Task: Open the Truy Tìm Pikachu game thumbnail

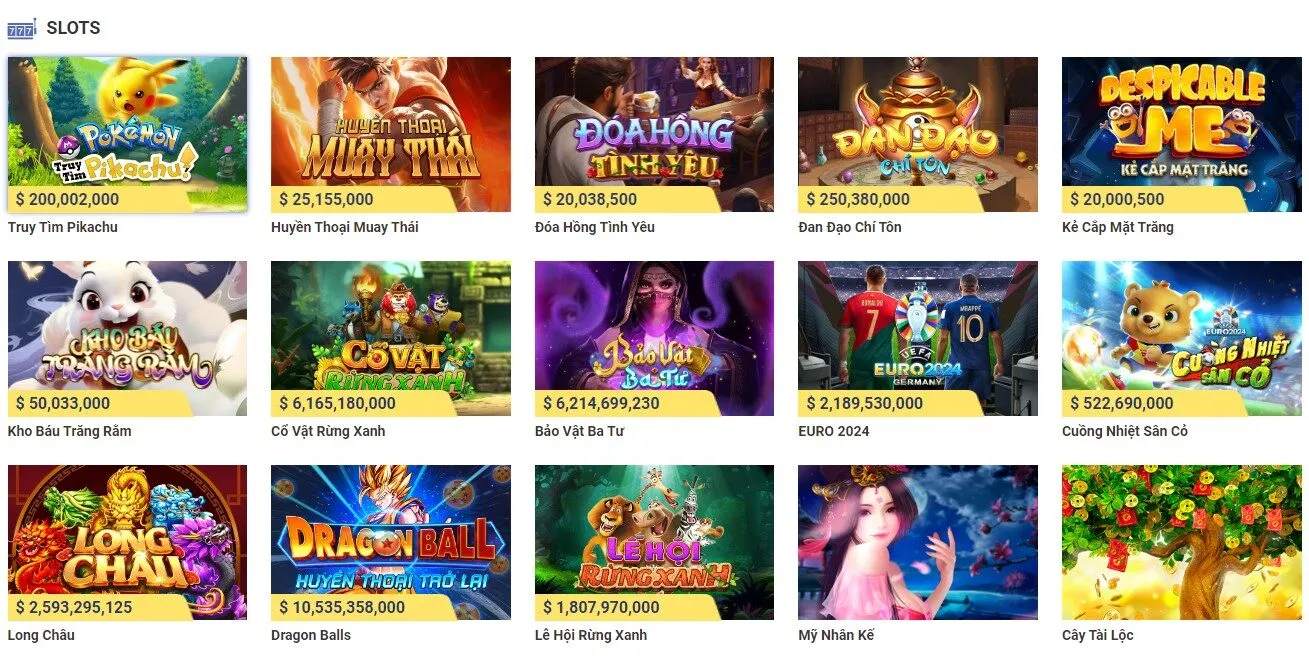Action: [x=127, y=125]
